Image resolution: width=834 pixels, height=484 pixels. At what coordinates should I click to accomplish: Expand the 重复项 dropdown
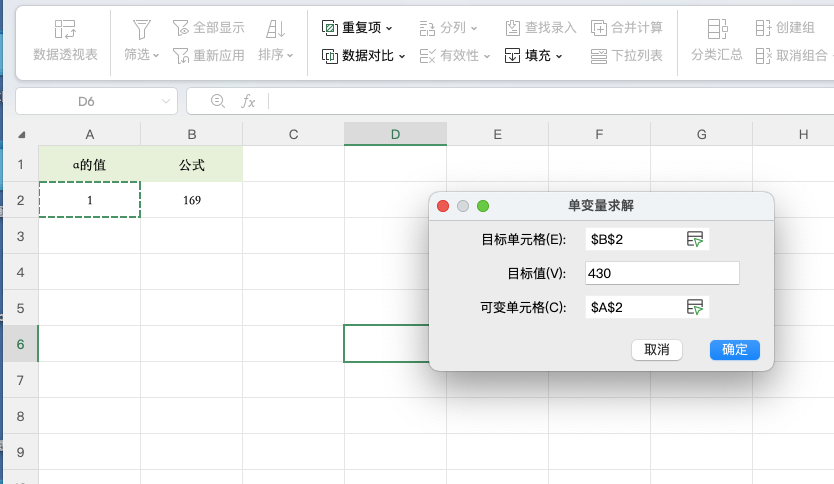click(389, 28)
